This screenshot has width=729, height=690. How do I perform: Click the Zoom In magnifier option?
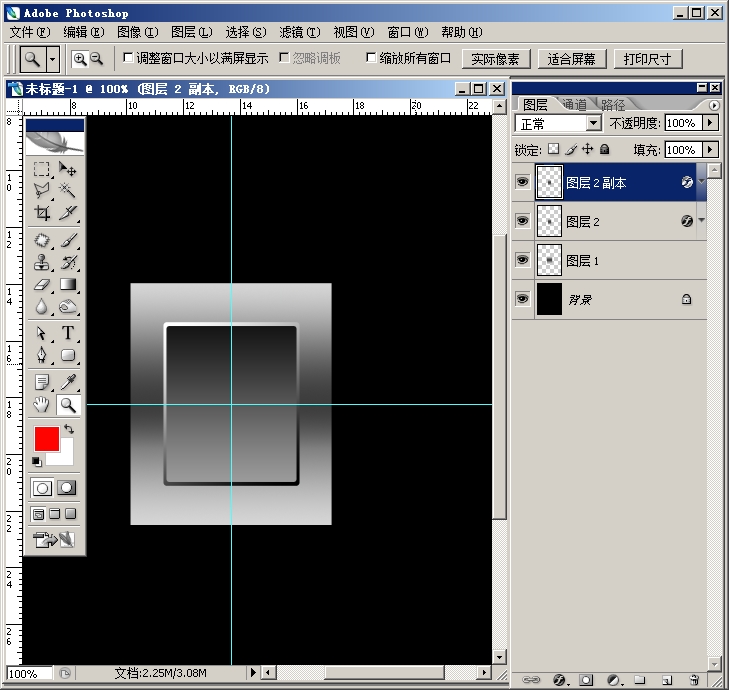(x=80, y=59)
